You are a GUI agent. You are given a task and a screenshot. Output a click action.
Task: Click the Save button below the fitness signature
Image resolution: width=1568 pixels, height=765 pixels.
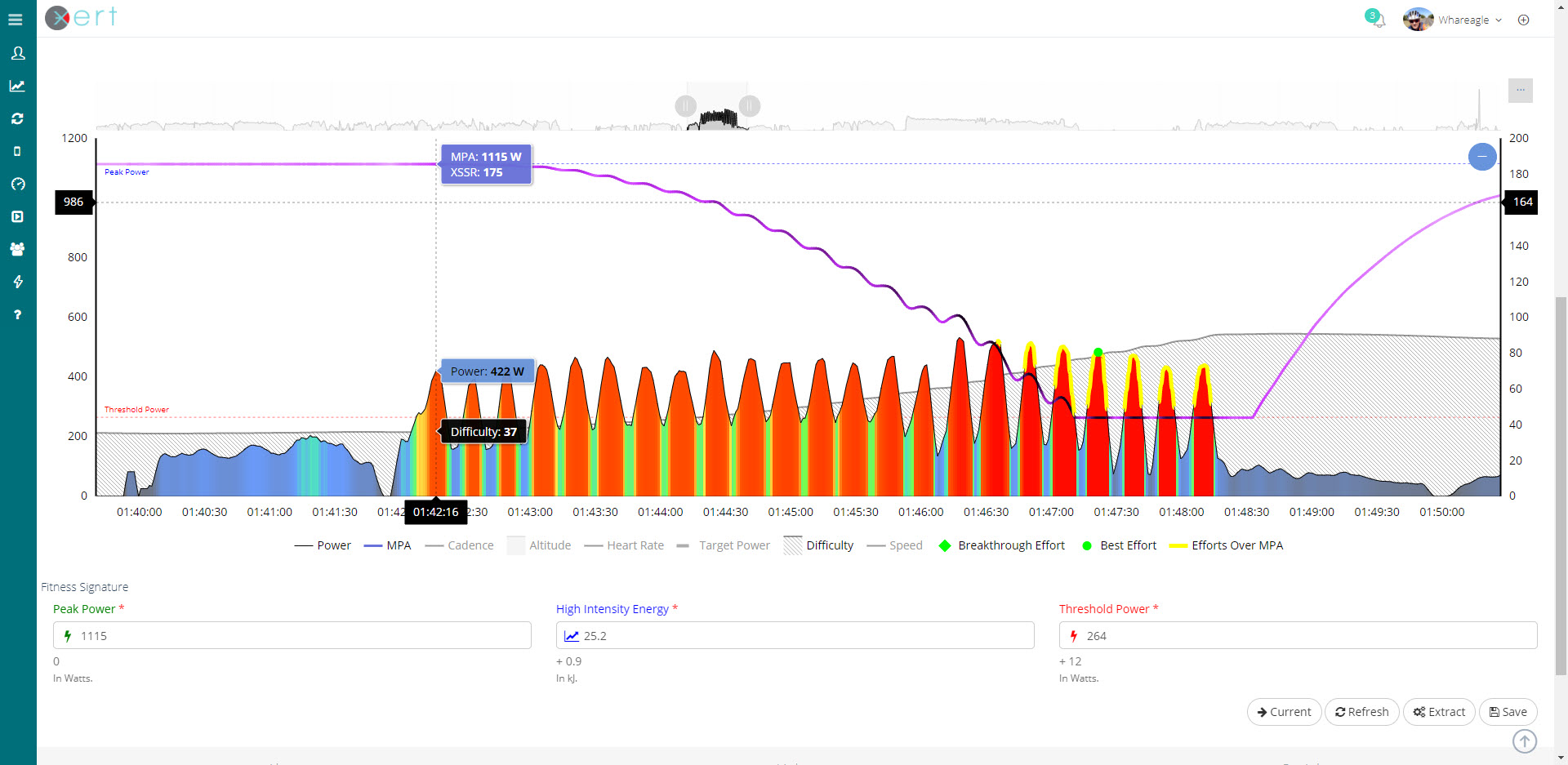click(1508, 711)
